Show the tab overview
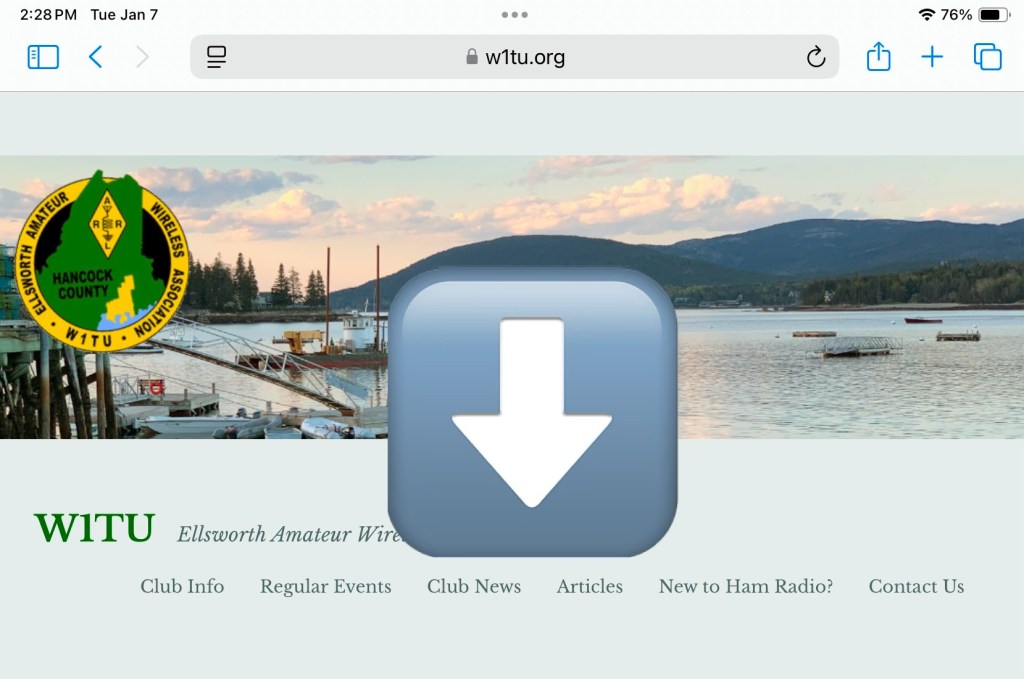The width and height of the screenshot is (1024, 679). click(987, 57)
